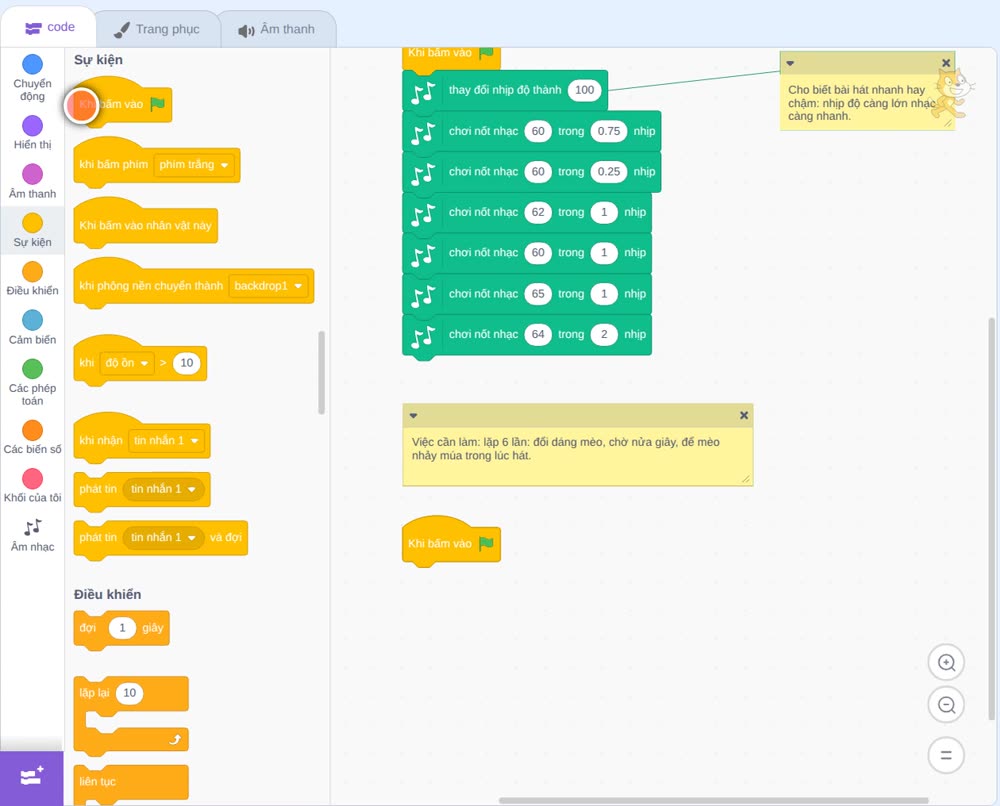Switch to the Trang phục tab
Viewport: 1000px width, 806px height.
coord(157,29)
